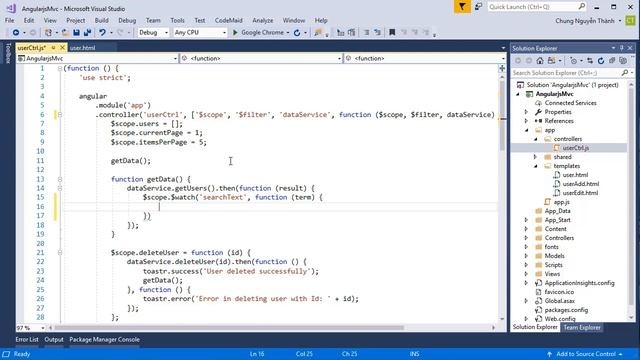Screen dimensions: 640x360
Task: Toggle Auto Hide pin on Solution Explorer
Action: [x=622, y=48]
